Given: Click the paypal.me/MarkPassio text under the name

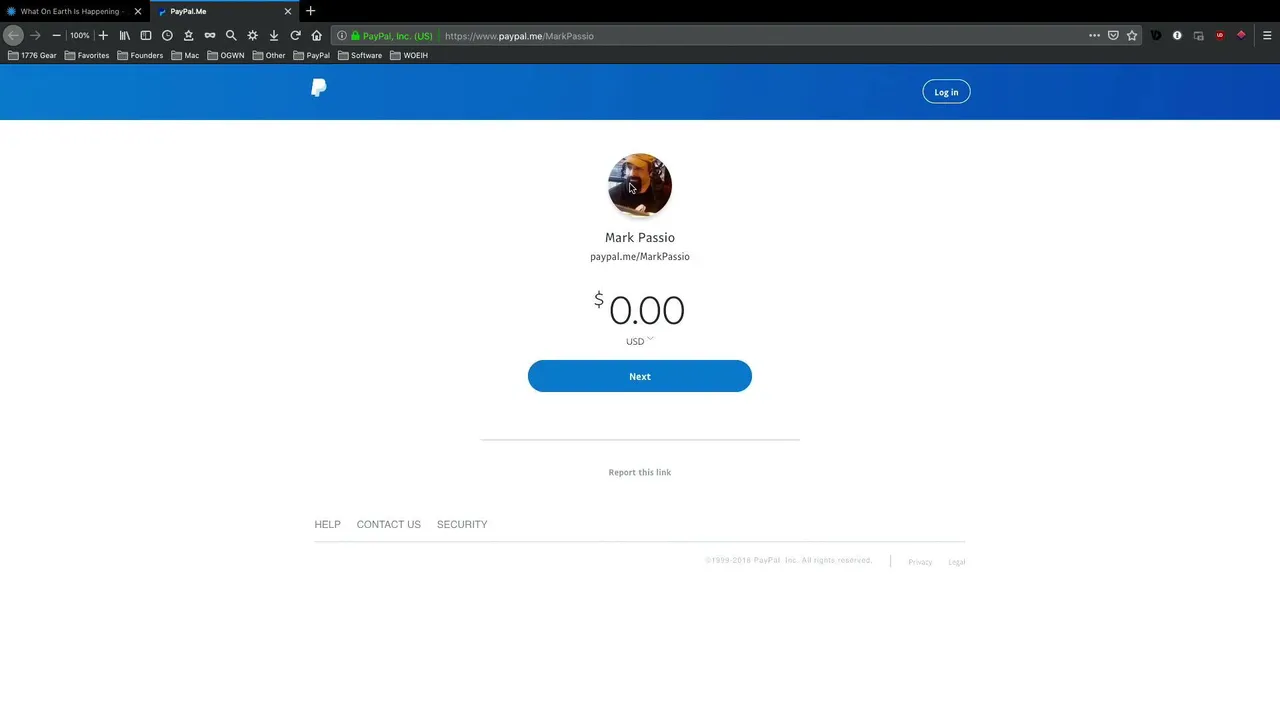Looking at the screenshot, I should coord(640,257).
